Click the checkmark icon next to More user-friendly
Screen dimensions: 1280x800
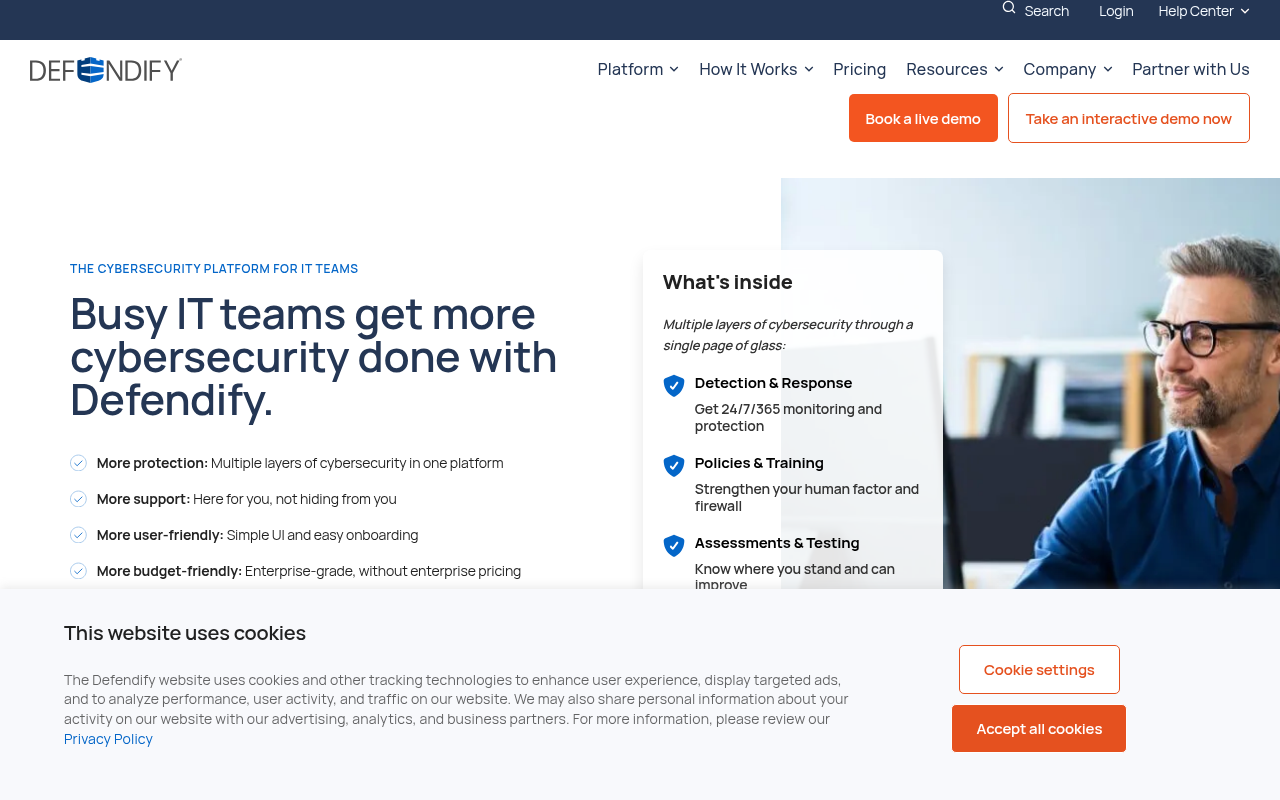78,535
